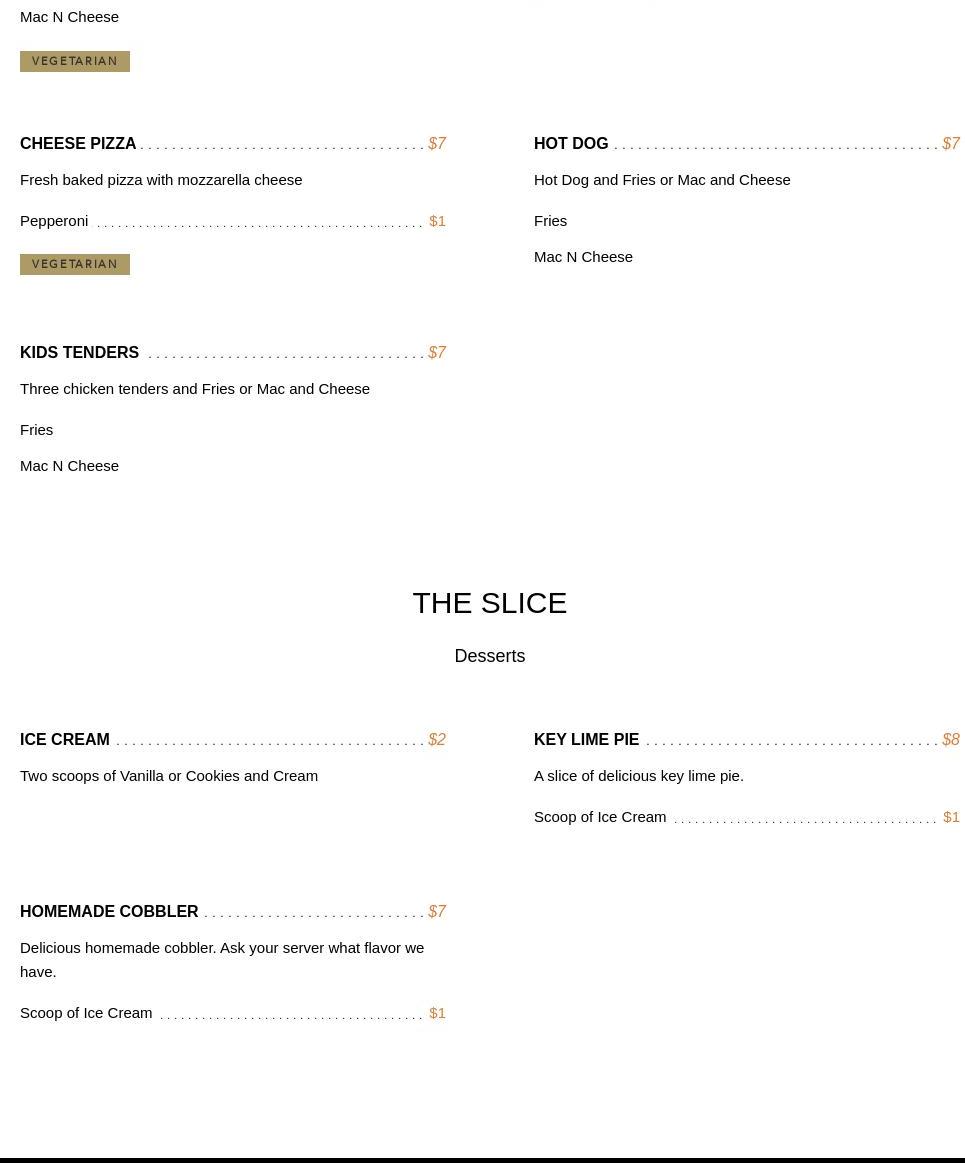This screenshot has width=965, height=1163.
Task: Click Mac N Cheese under Kids Tenders
Action: point(69,466)
